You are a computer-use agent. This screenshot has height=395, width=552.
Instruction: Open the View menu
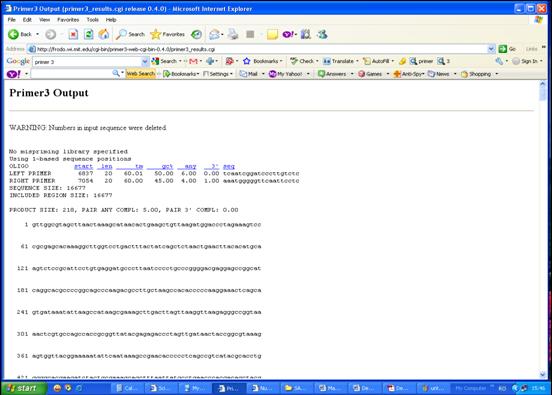click(44, 20)
